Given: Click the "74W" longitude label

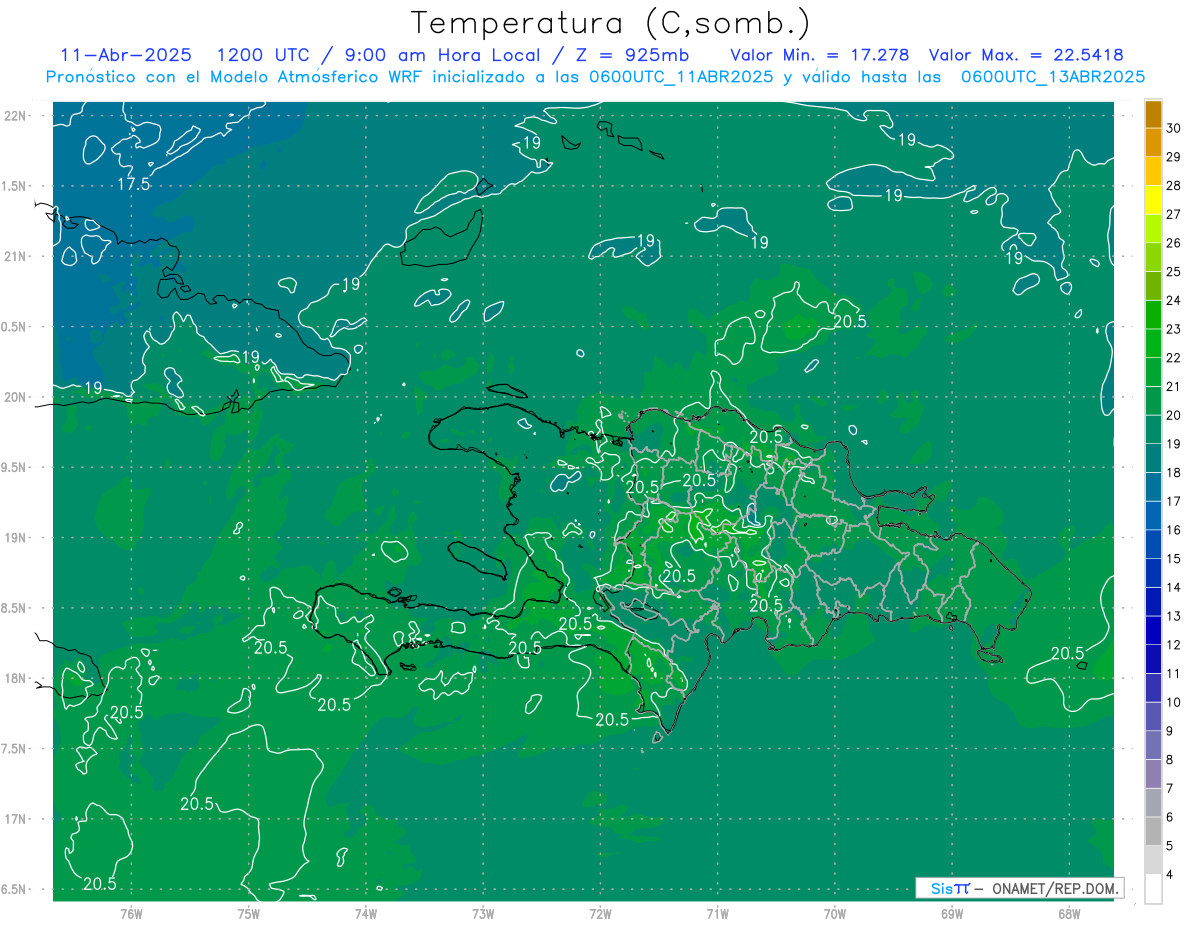Looking at the screenshot, I should [365, 913].
